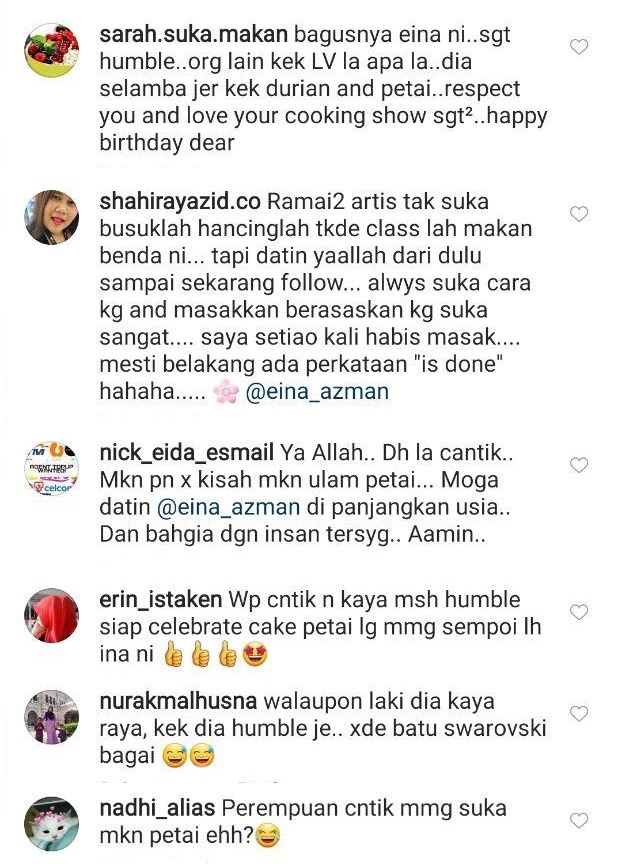Image resolution: width=622 pixels, height=864 pixels.
Task: Tap the heart next to nurakmalhusna's comment
Action: 579,714
